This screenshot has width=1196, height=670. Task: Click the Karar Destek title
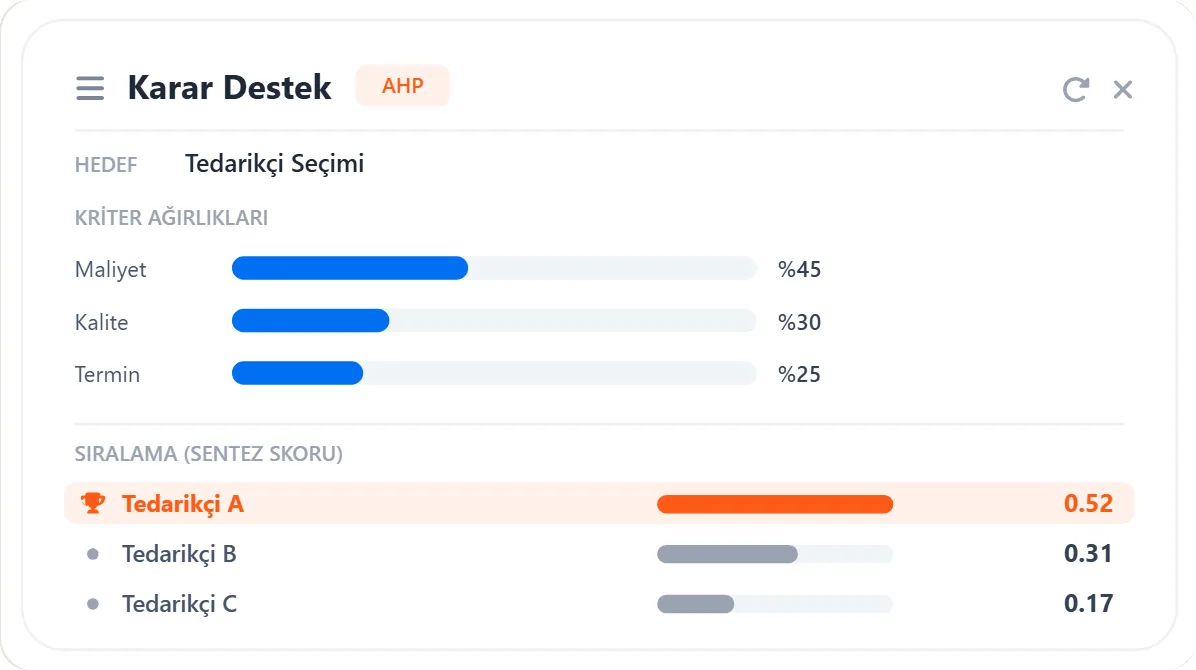230,87
